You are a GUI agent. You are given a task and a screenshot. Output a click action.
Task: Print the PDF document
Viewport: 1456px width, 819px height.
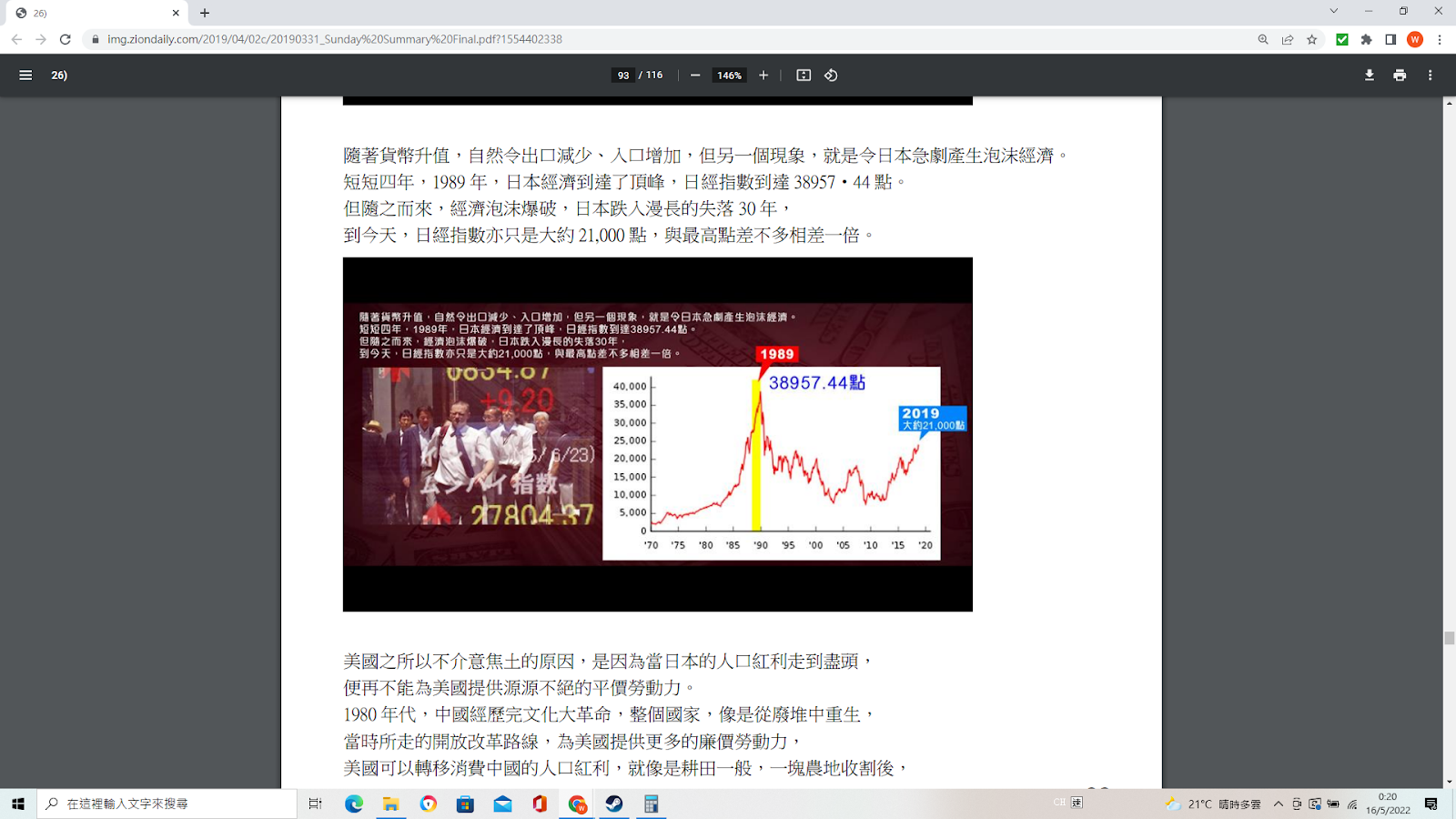[1400, 76]
